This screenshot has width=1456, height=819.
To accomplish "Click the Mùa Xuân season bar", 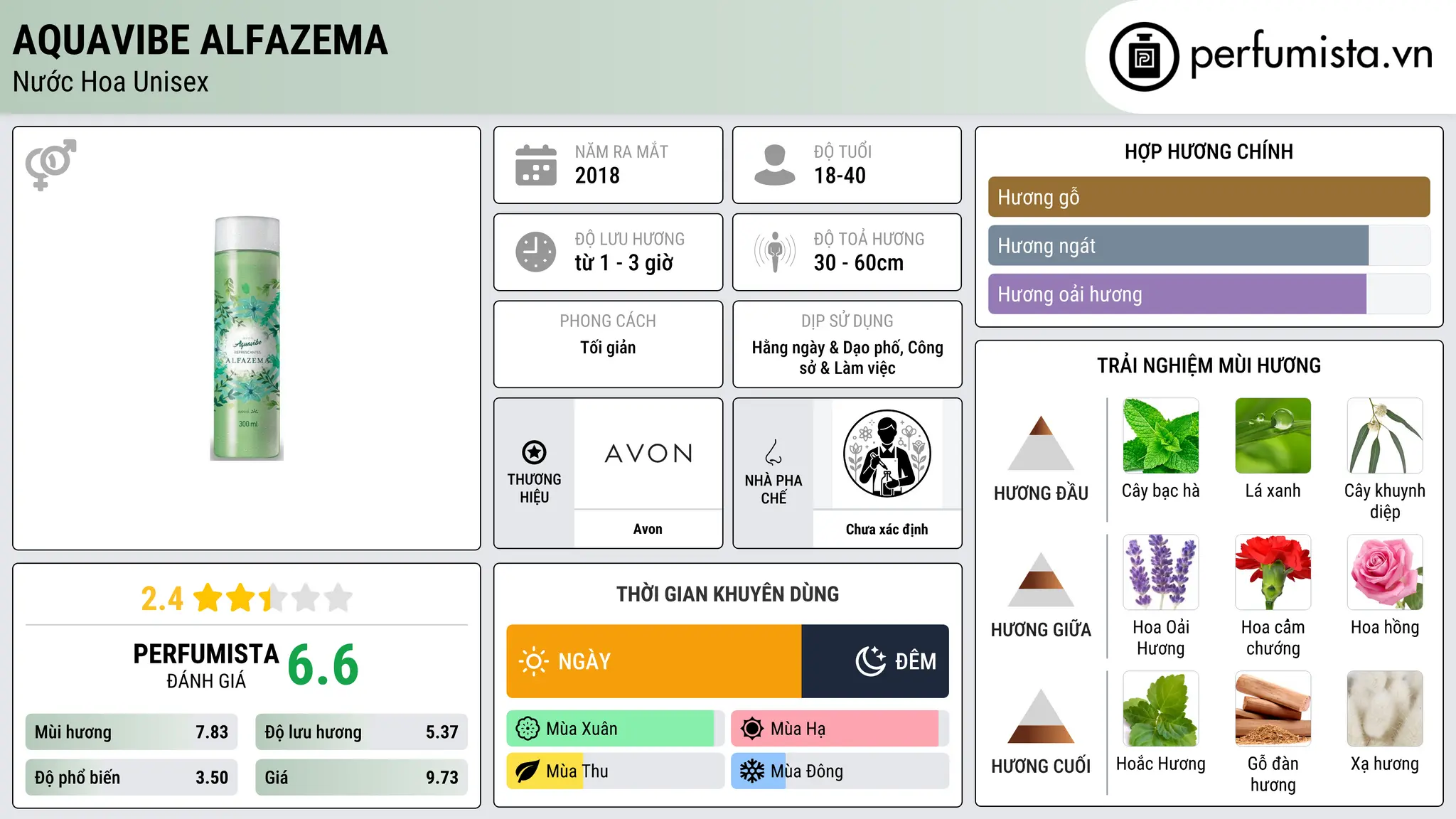I will click(x=616, y=729).
